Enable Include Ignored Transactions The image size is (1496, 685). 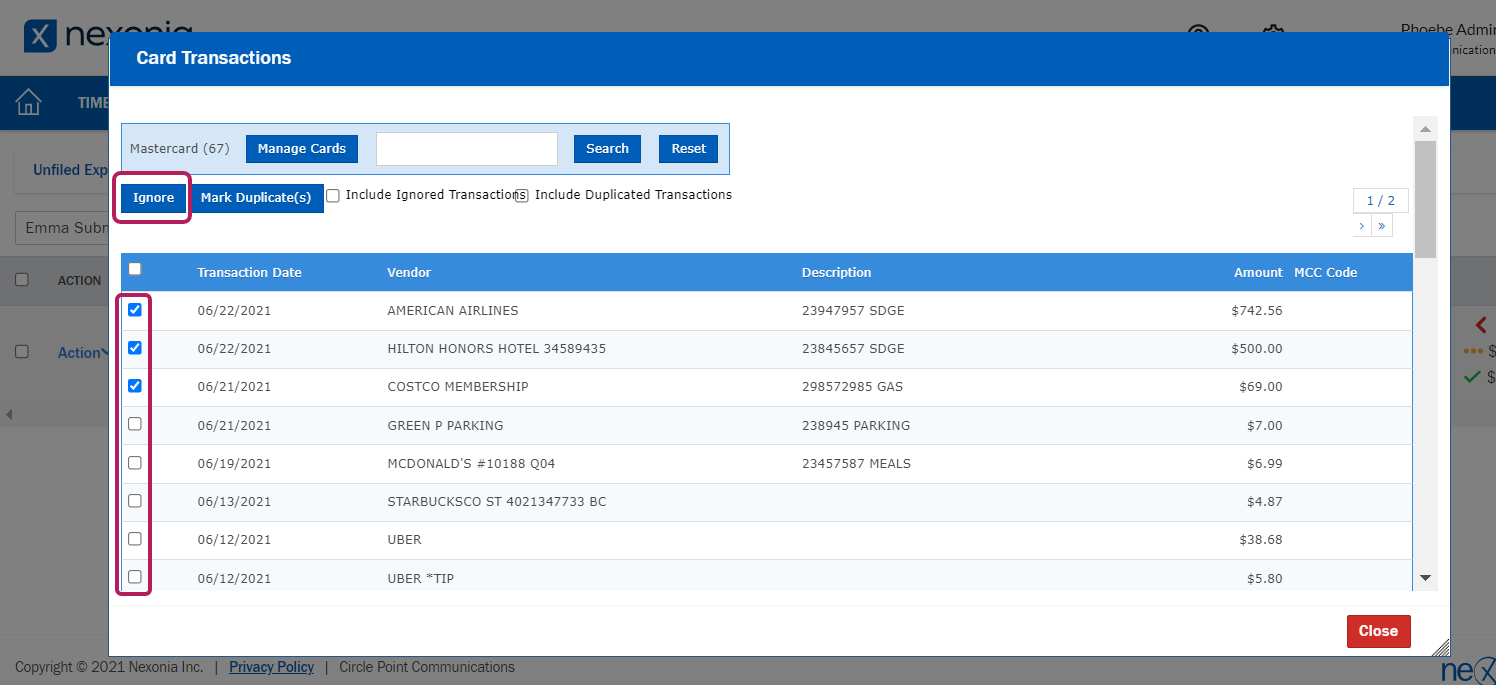(x=333, y=195)
